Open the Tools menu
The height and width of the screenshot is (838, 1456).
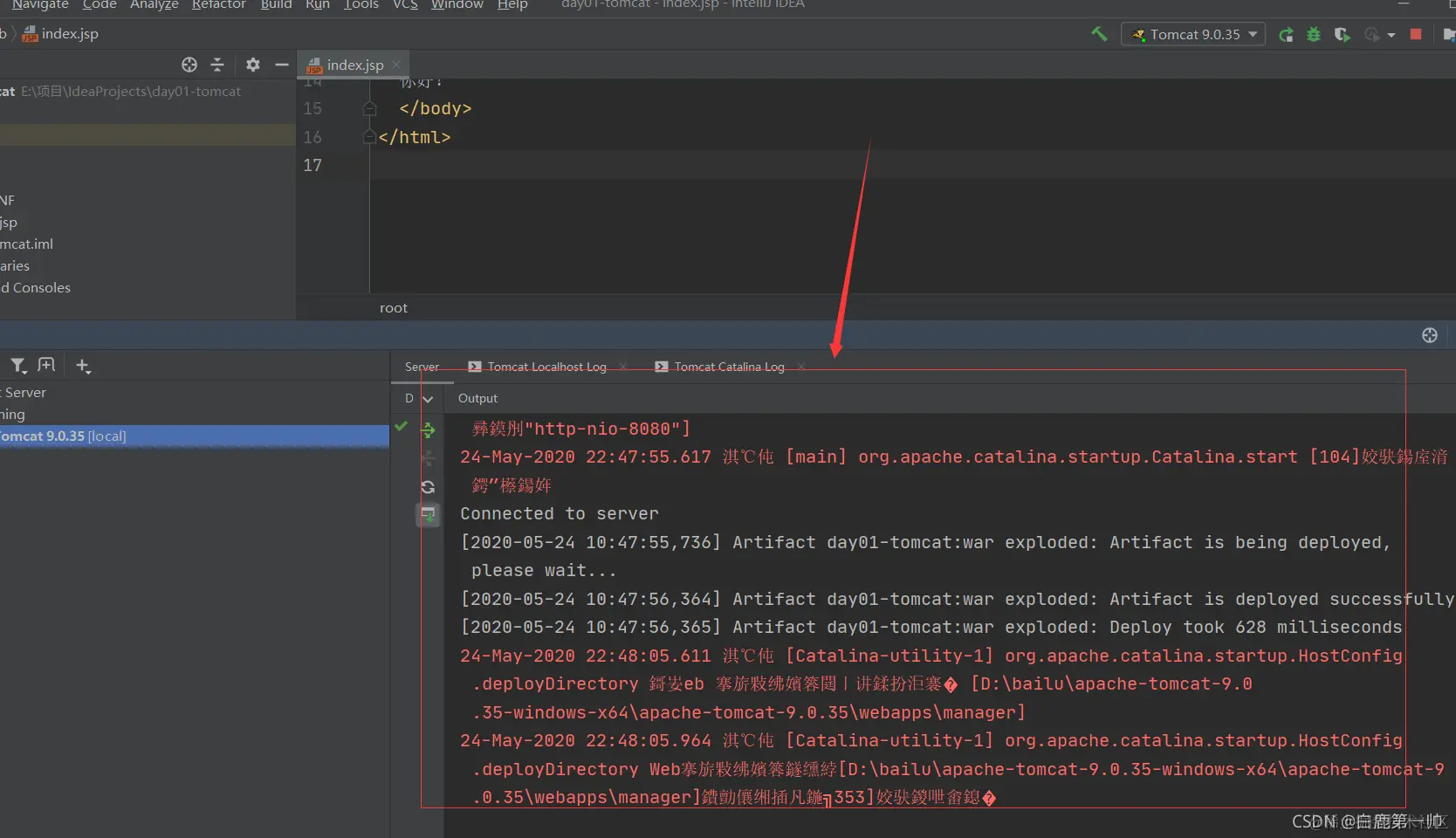point(361,5)
